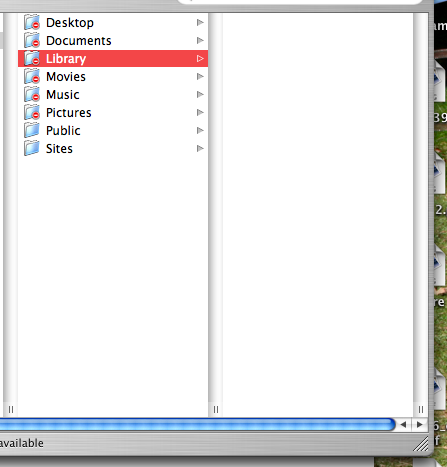Click the Documents folder icon

32,40
